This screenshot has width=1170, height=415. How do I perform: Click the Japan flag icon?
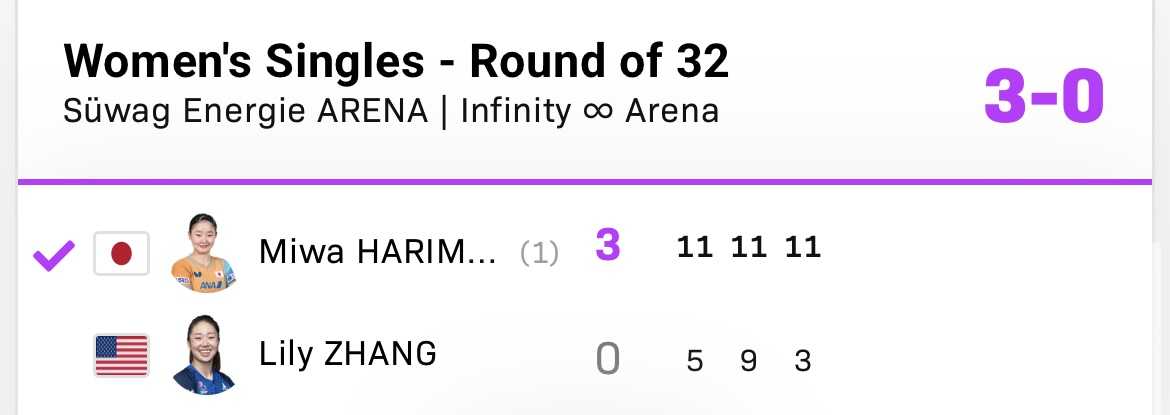pos(121,253)
